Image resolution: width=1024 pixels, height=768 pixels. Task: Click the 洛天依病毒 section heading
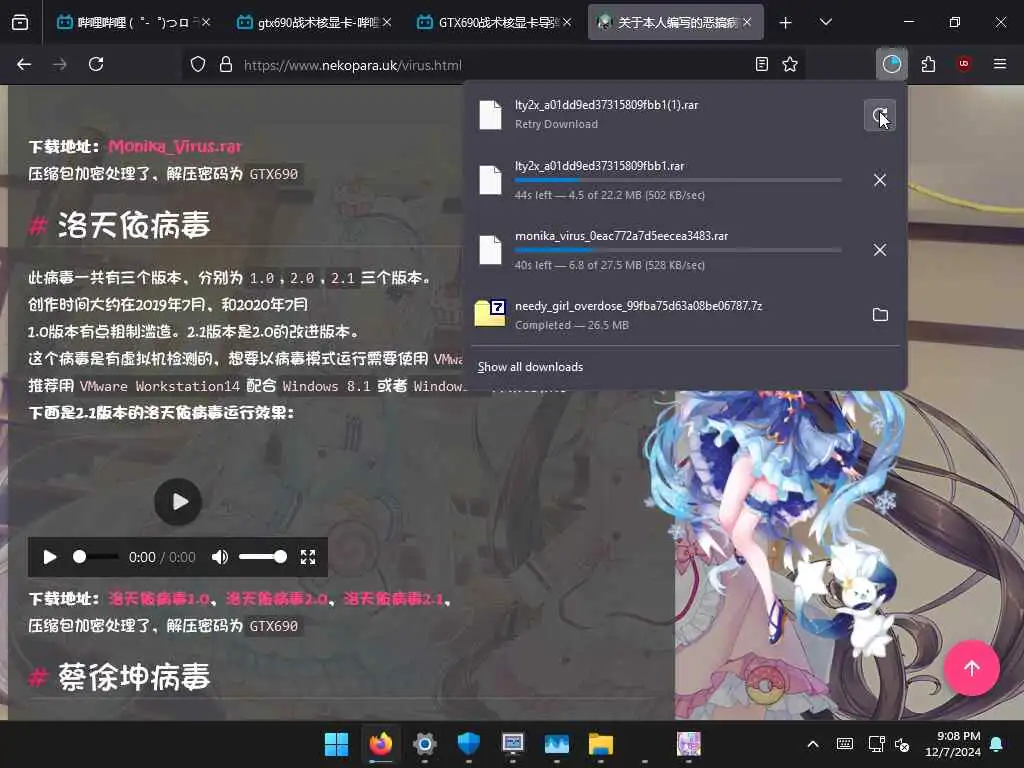point(134,225)
